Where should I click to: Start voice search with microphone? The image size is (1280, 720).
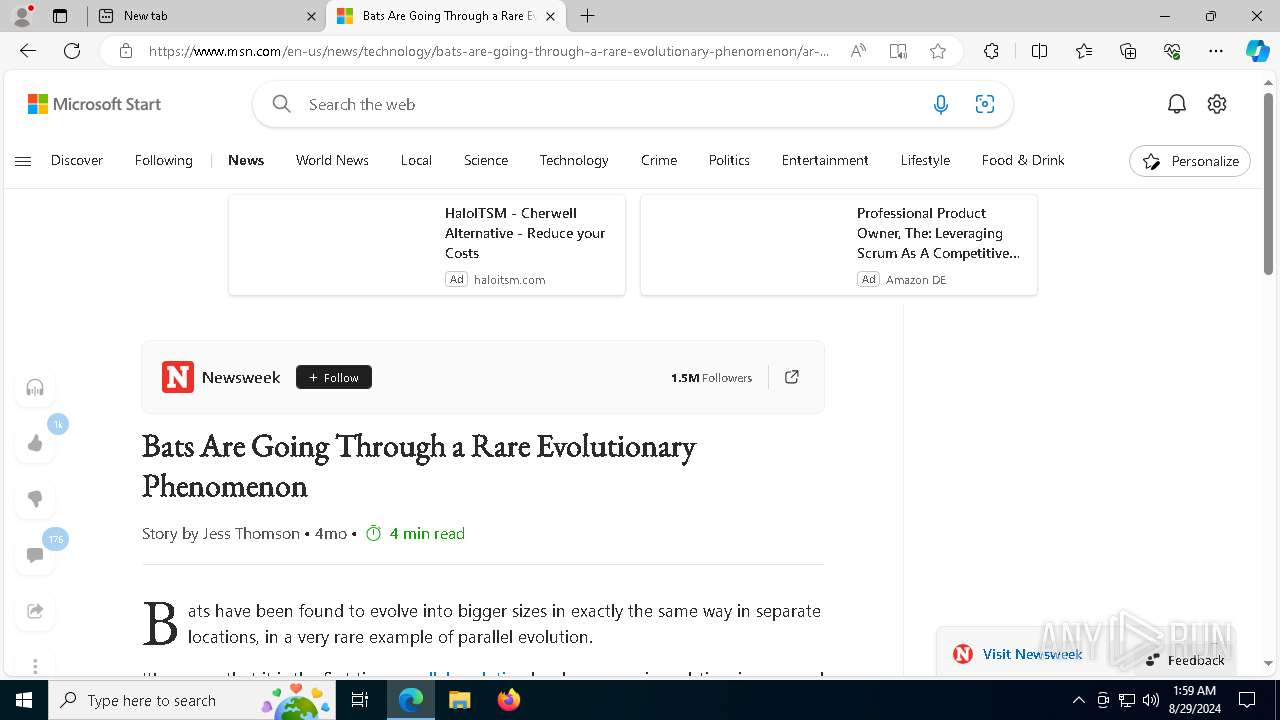pos(940,104)
